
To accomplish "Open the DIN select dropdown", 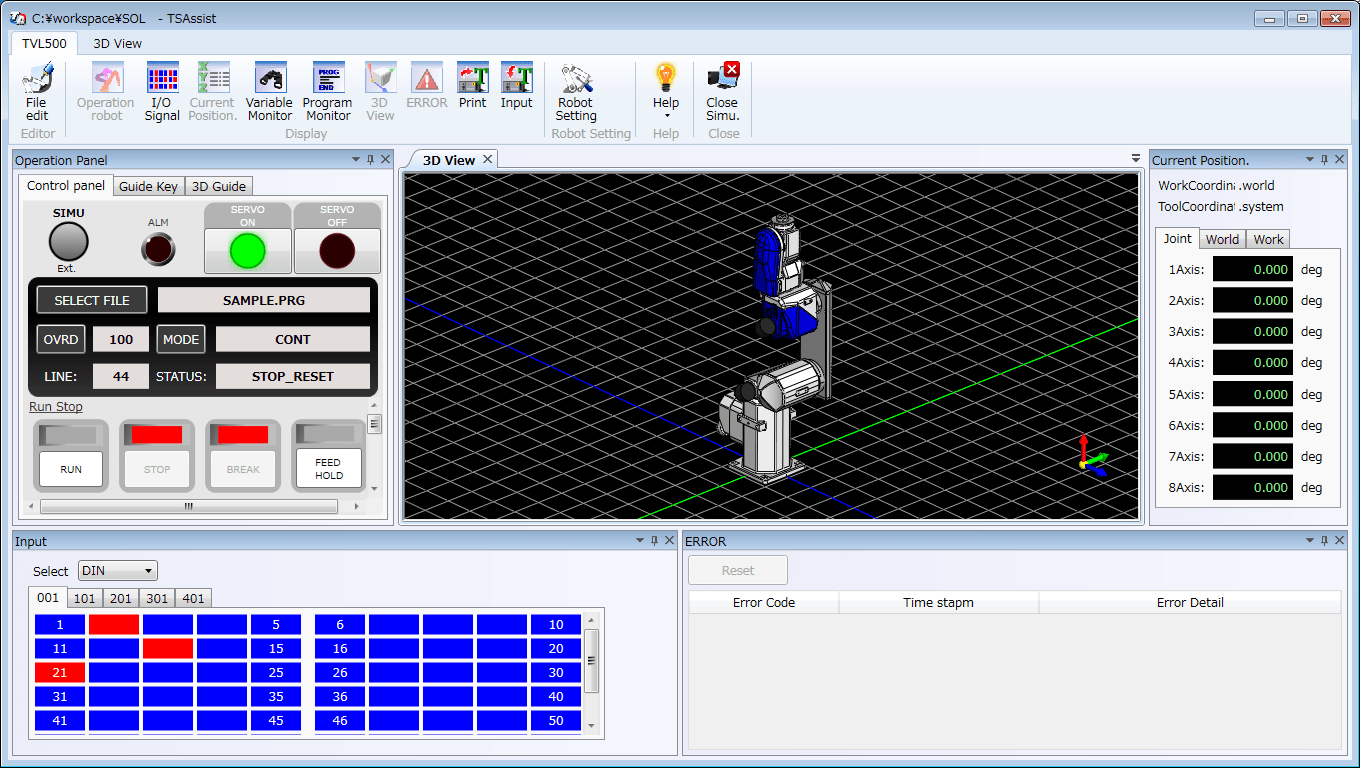I will pos(117,568).
